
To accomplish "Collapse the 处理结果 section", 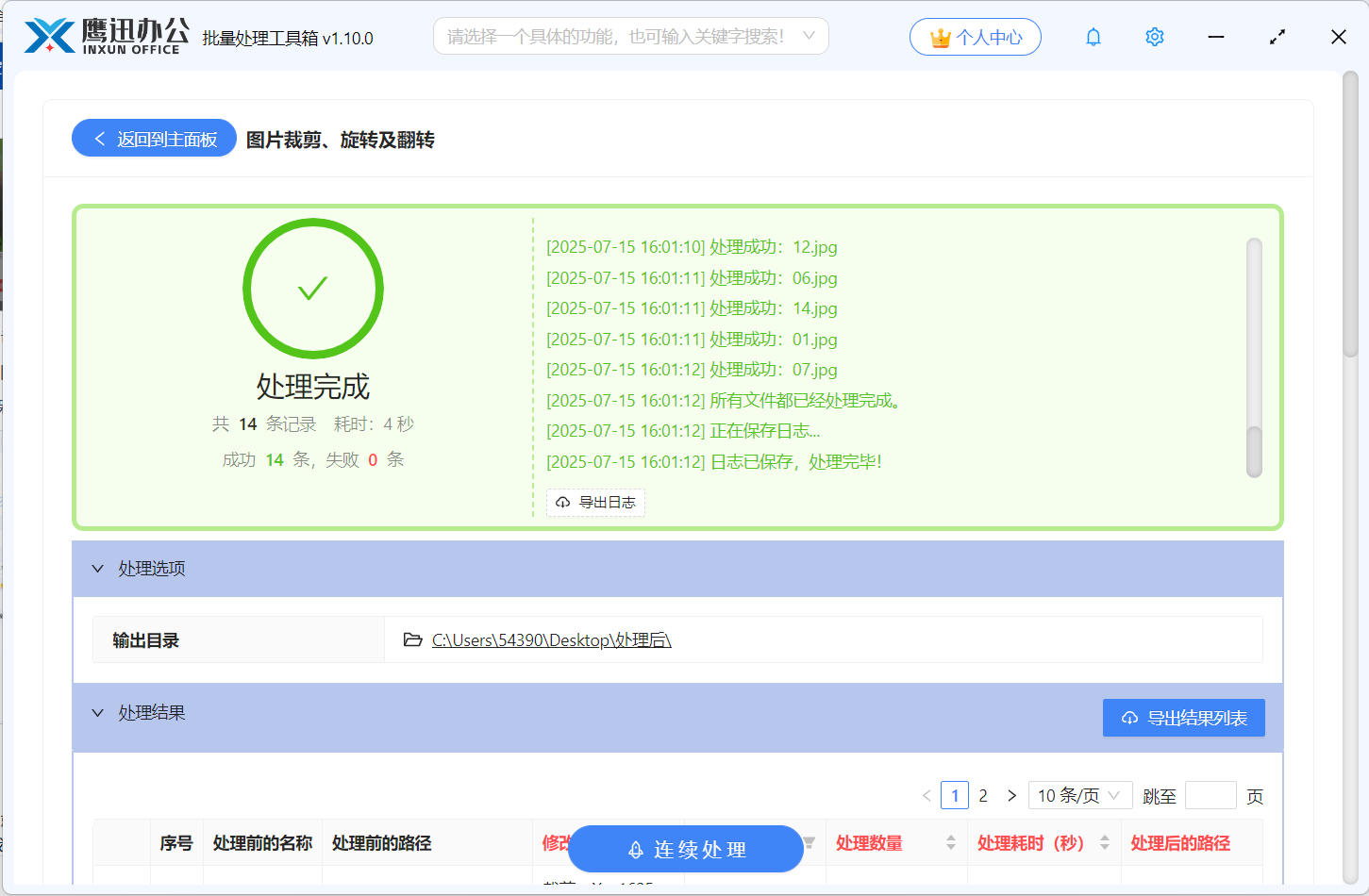I will (x=97, y=713).
